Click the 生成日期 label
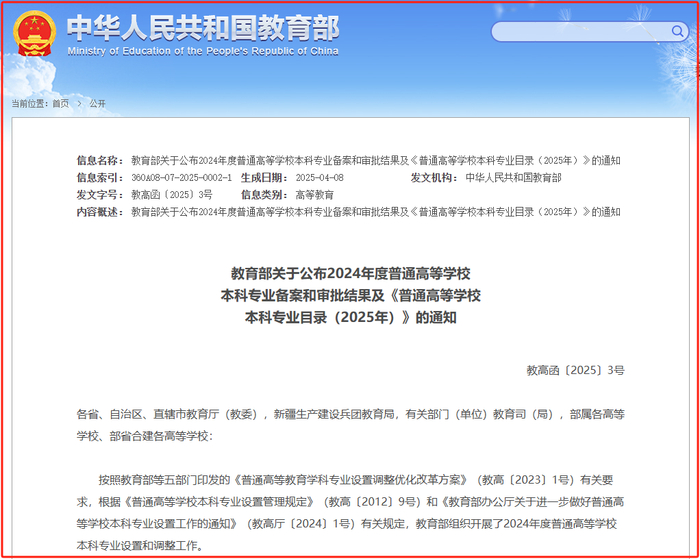 point(264,178)
